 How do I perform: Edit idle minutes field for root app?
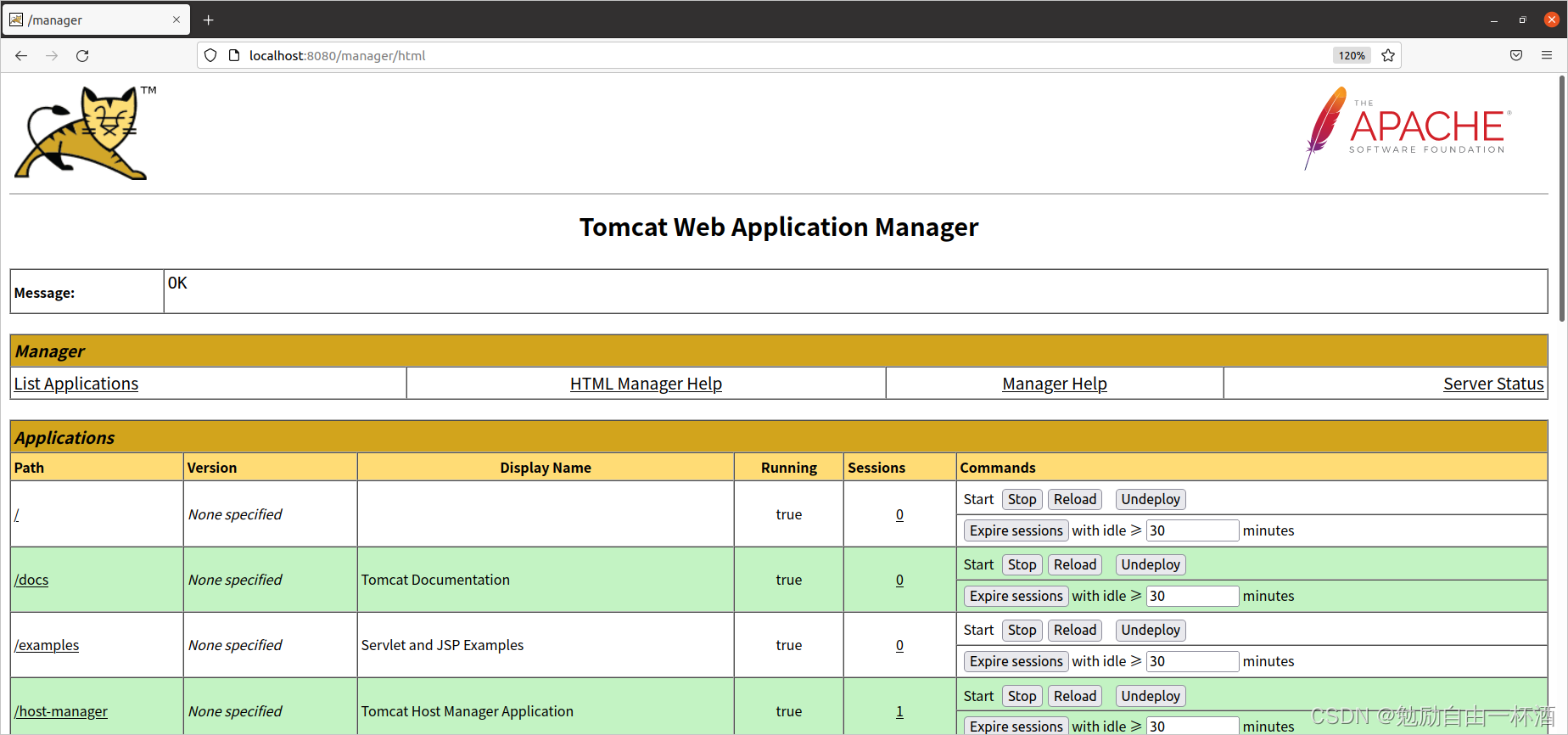[x=1192, y=530]
